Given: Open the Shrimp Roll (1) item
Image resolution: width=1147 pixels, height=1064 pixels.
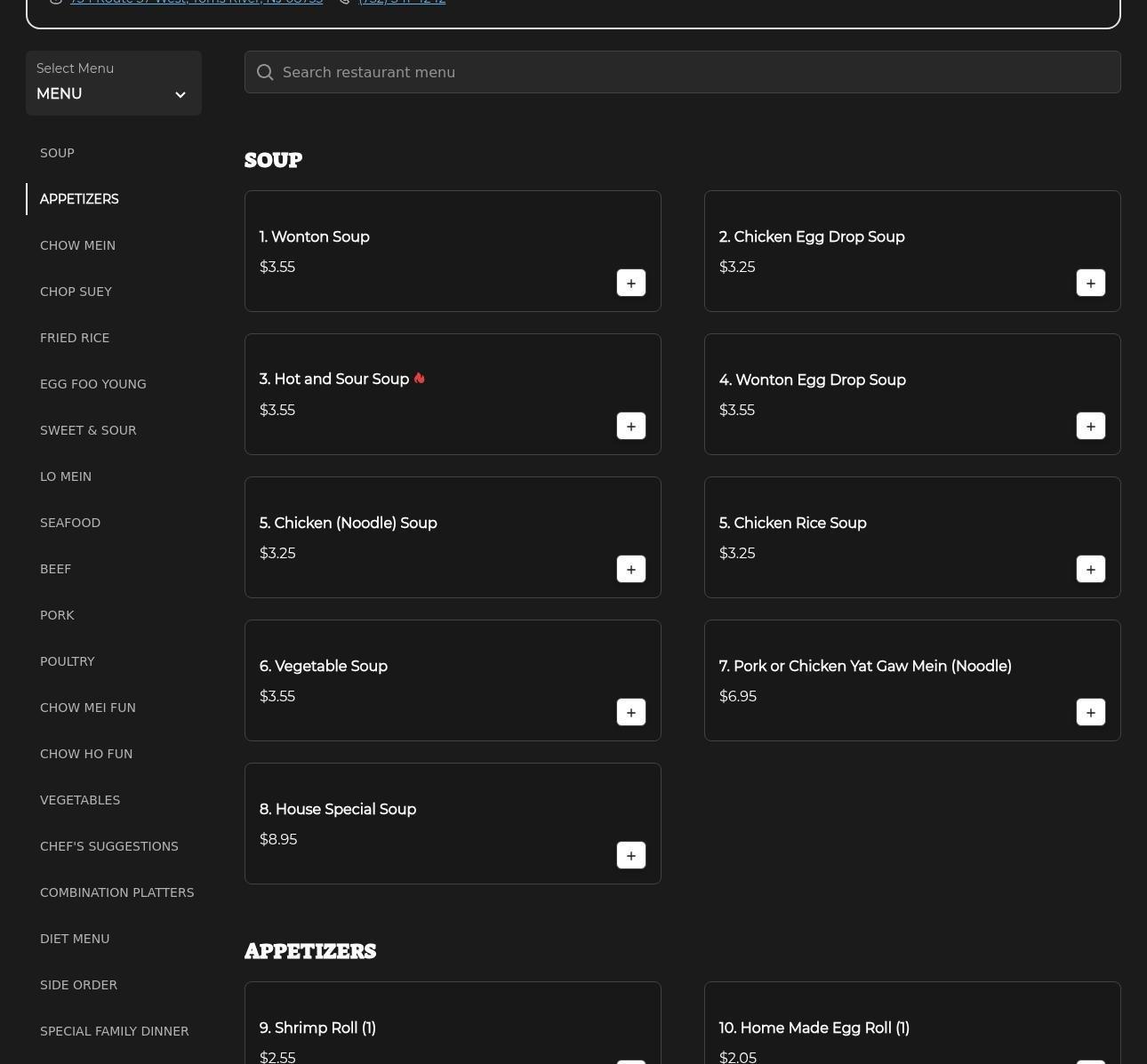Looking at the screenshot, I should [x=317, y=1028].
